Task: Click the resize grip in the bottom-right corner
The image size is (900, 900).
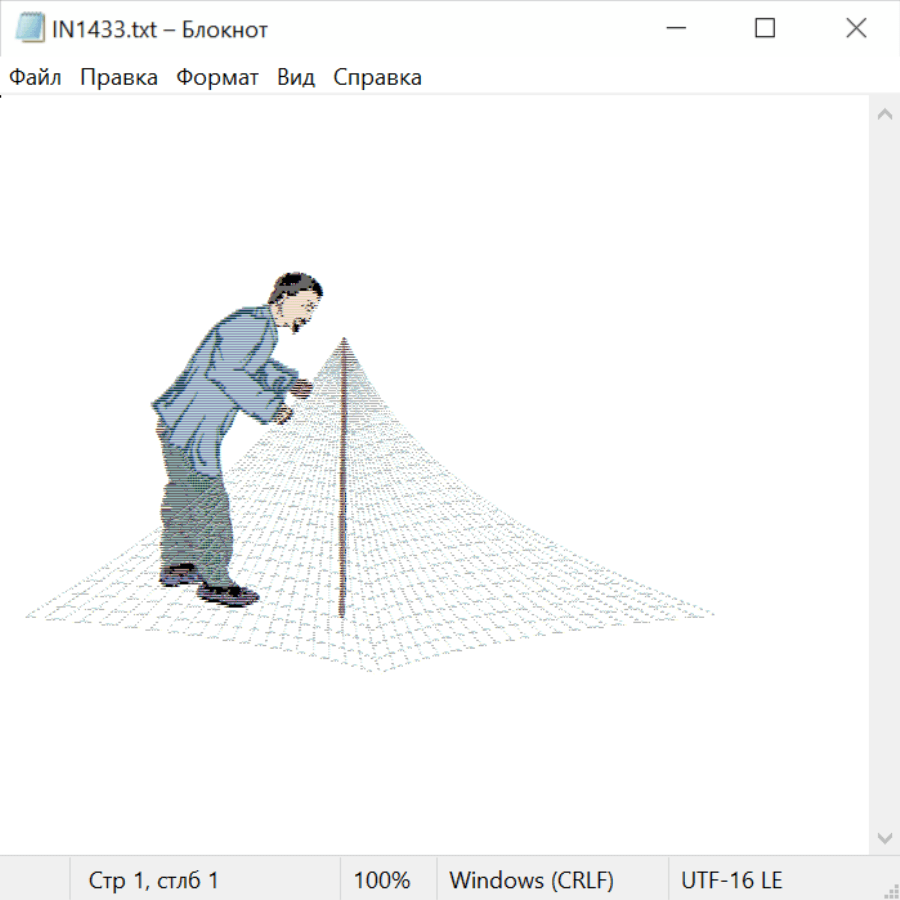Action: click(890, 890)
